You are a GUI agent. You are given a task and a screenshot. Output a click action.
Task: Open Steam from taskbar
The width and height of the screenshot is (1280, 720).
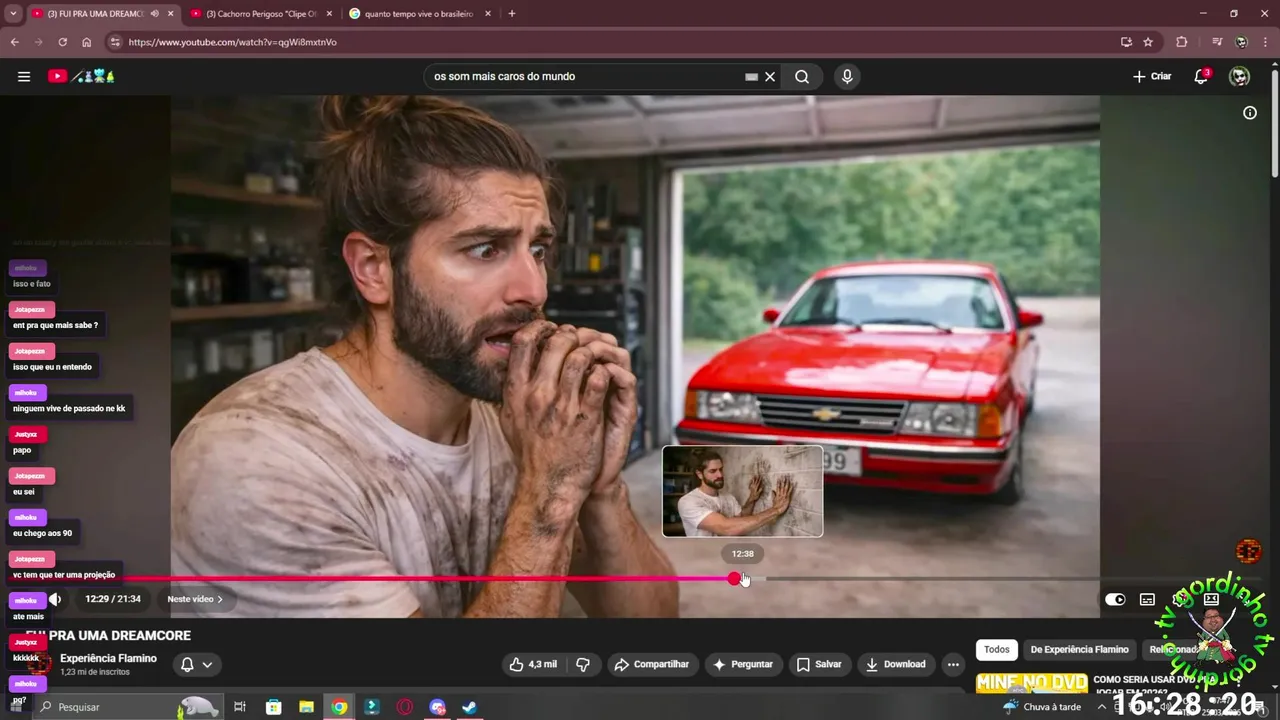pos(469,707)
